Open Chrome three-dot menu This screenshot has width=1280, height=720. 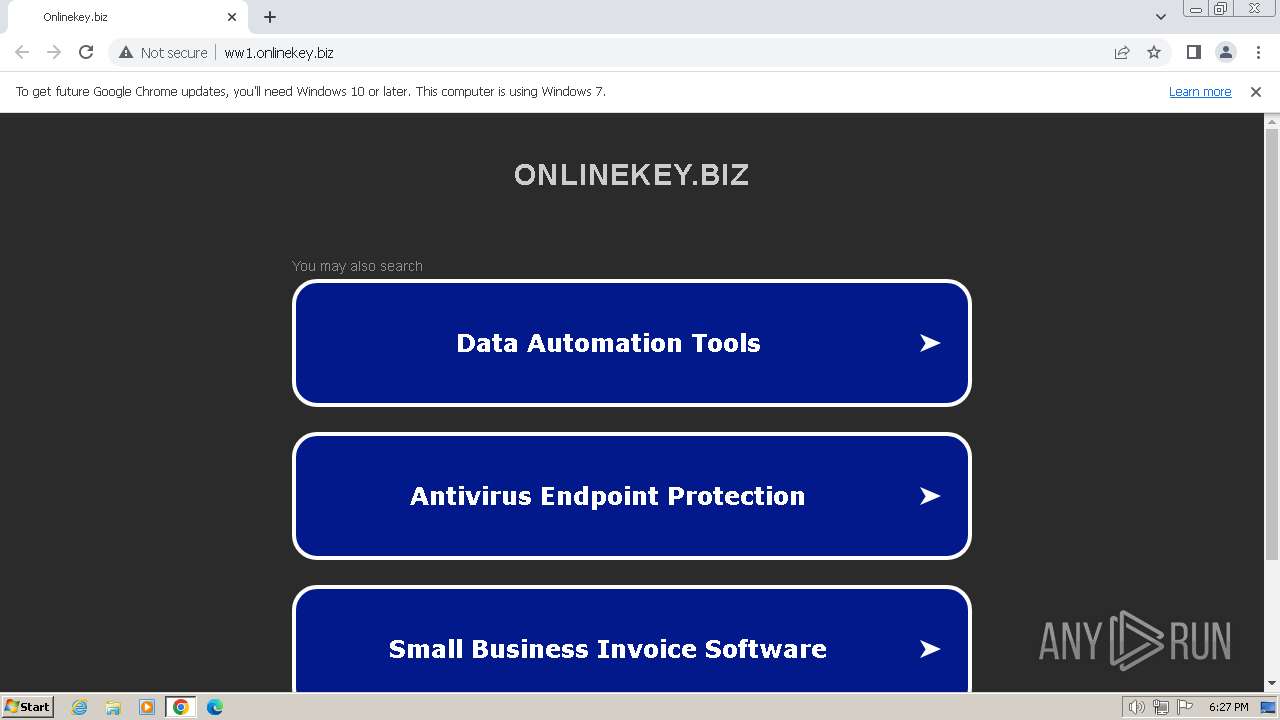tap(1258, 52)
